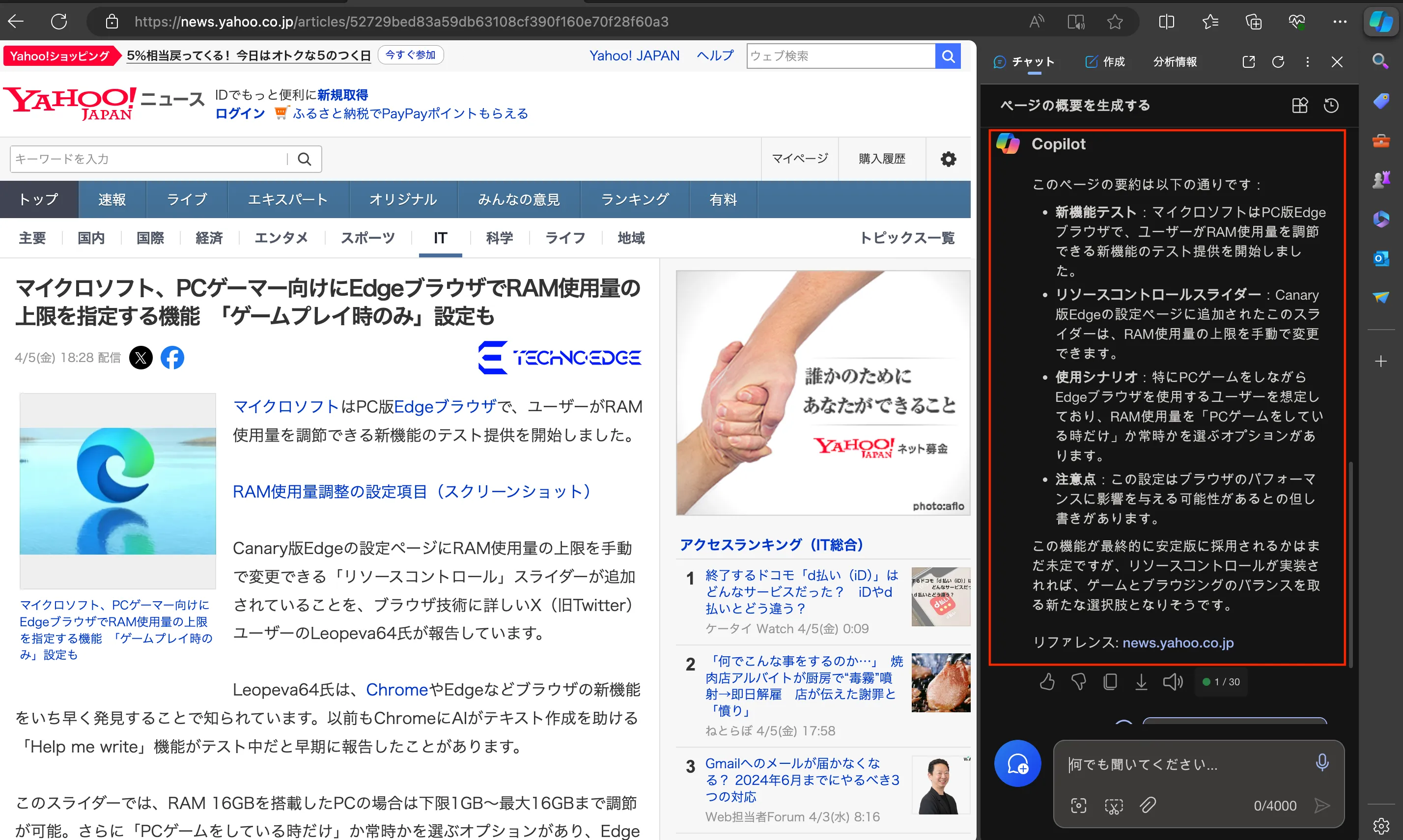
Task: Go back using the browser back arrow
Action: click(x=16, y=22)
